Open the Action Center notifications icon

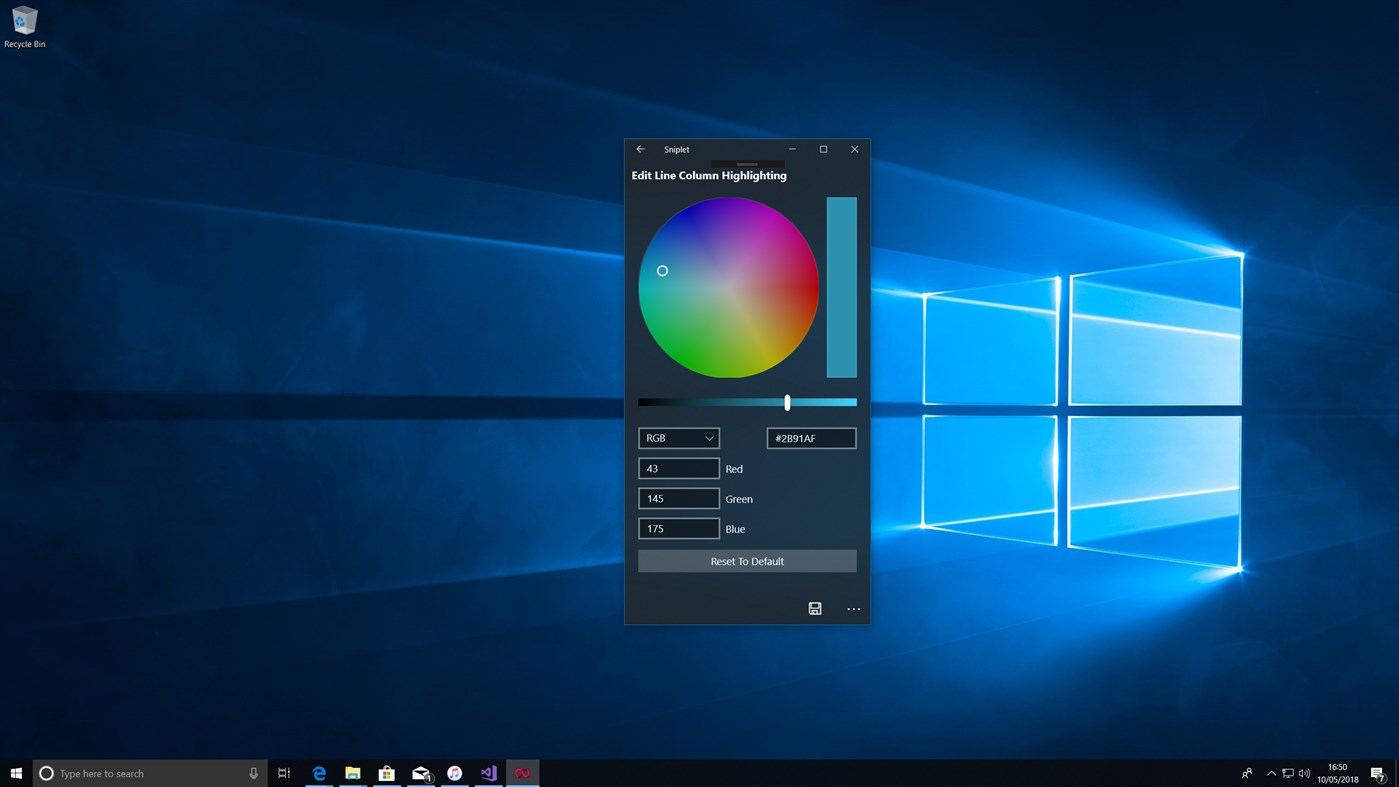[x=1377, y=773]
